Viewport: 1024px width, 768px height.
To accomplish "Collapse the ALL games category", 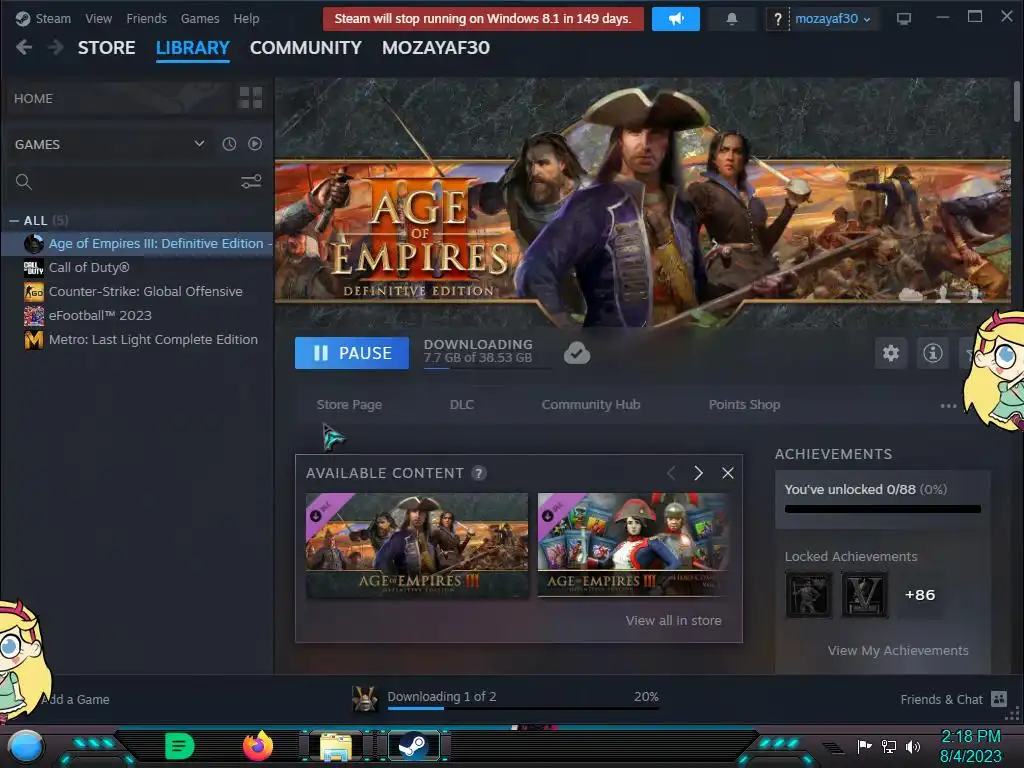I will point(14,221).
